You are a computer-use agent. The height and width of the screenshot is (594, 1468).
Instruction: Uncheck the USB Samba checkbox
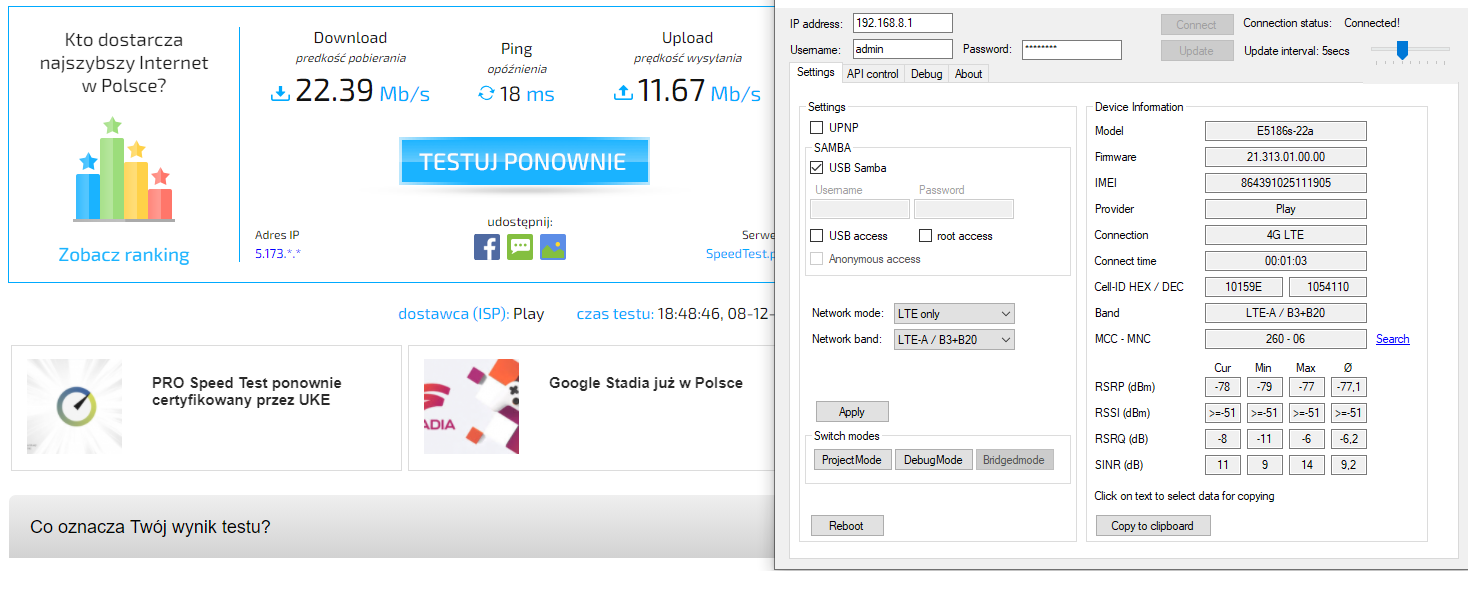click(816, 168)
